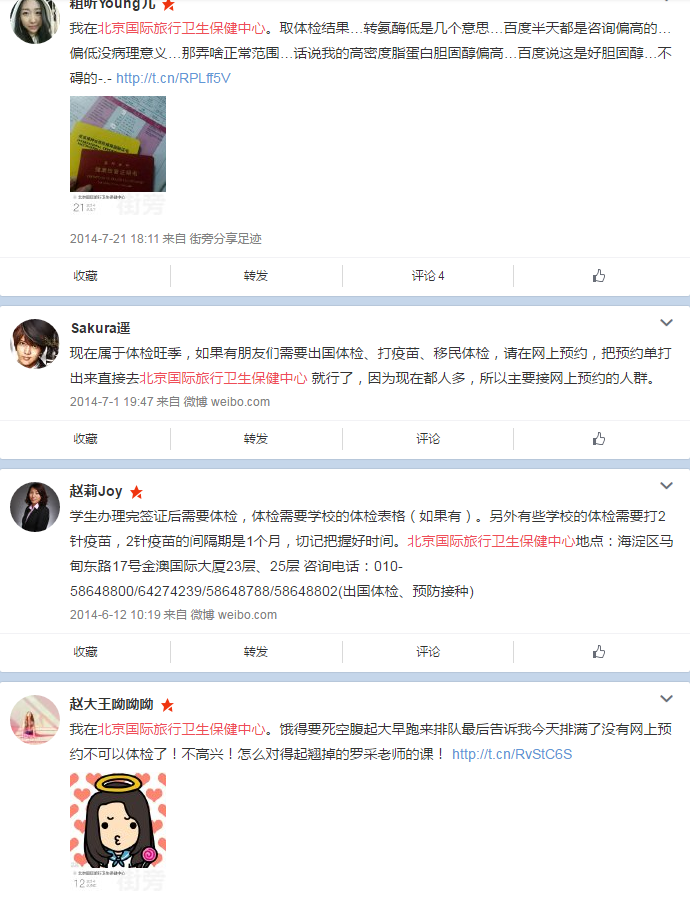Click 收藏 under 赵莉Joy's post
Viewport: 690px width, 908px height.
click(x=85, y=652)
